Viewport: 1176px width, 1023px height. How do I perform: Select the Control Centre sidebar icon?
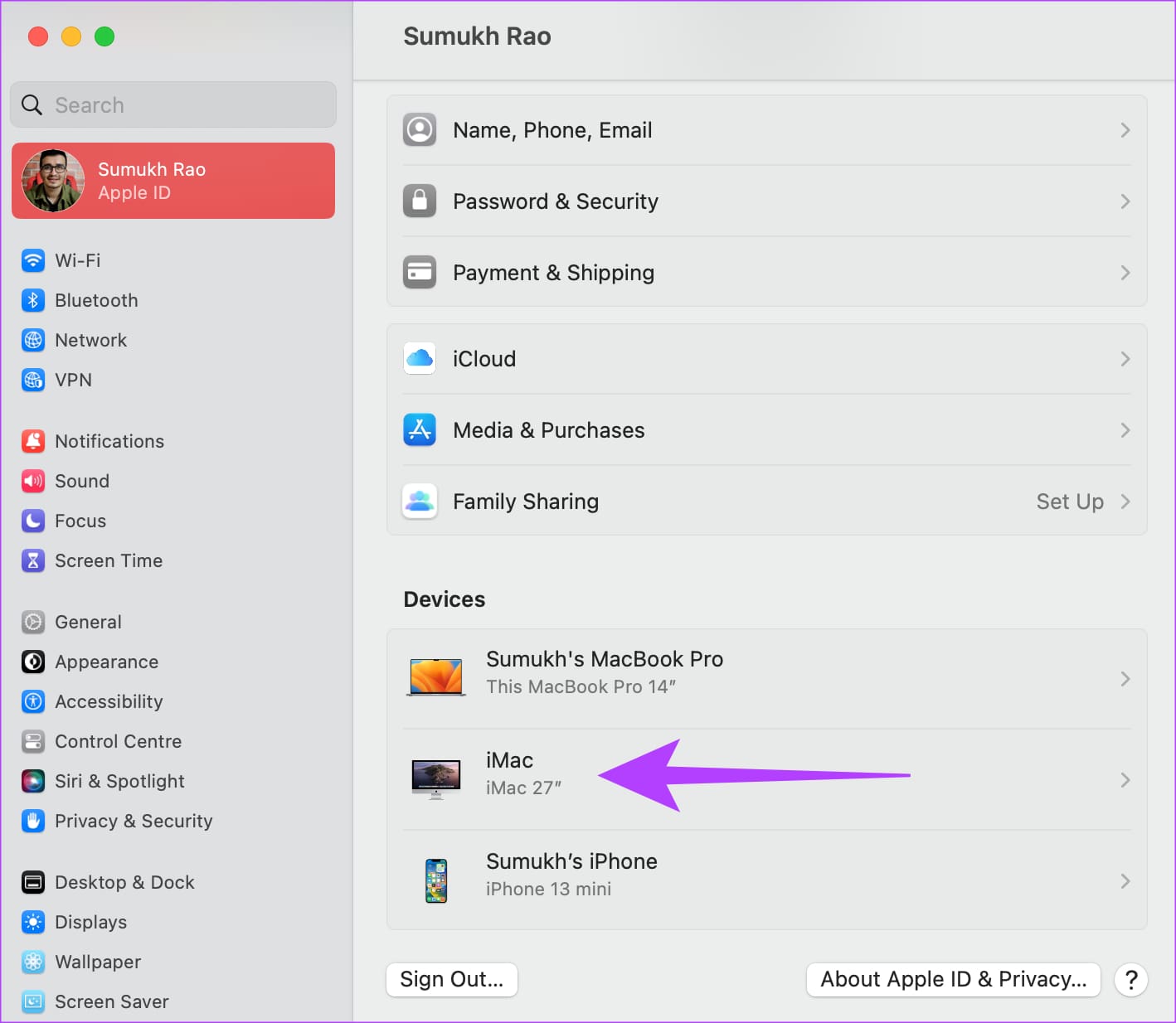point(33,741)
